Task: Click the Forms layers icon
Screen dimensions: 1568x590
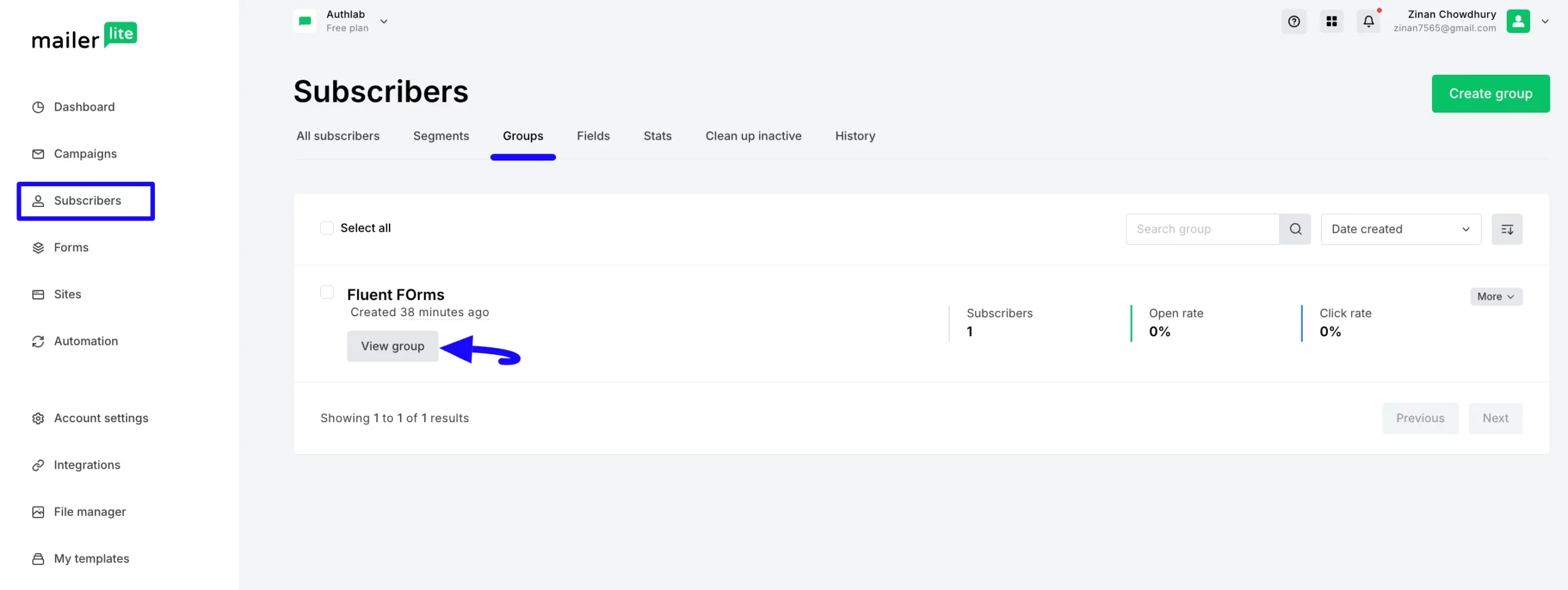Action: (x=38, y=248)
